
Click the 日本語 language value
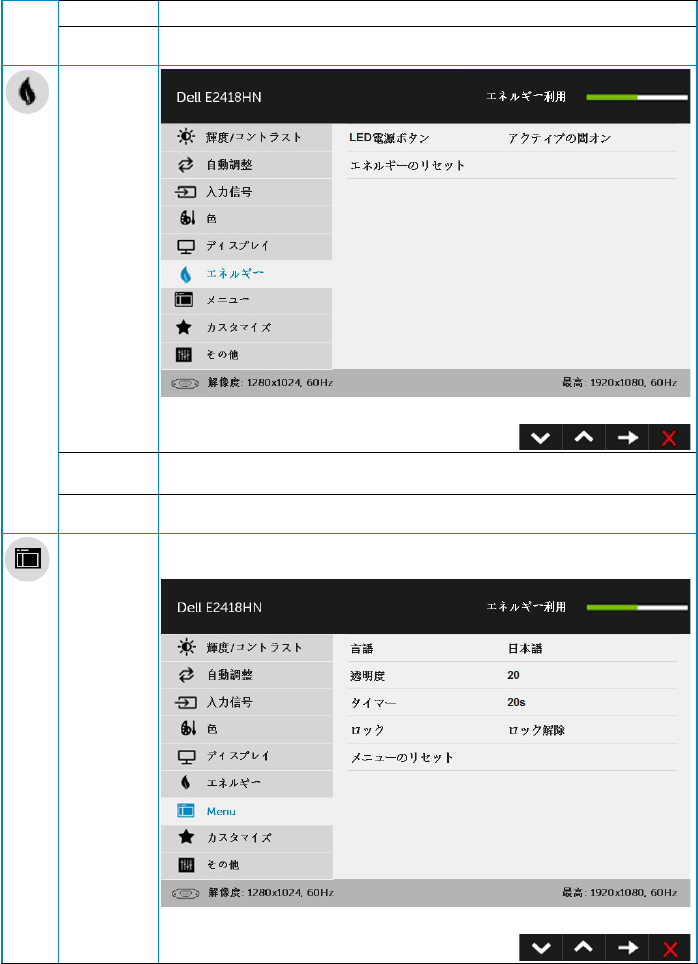point(525,649)
